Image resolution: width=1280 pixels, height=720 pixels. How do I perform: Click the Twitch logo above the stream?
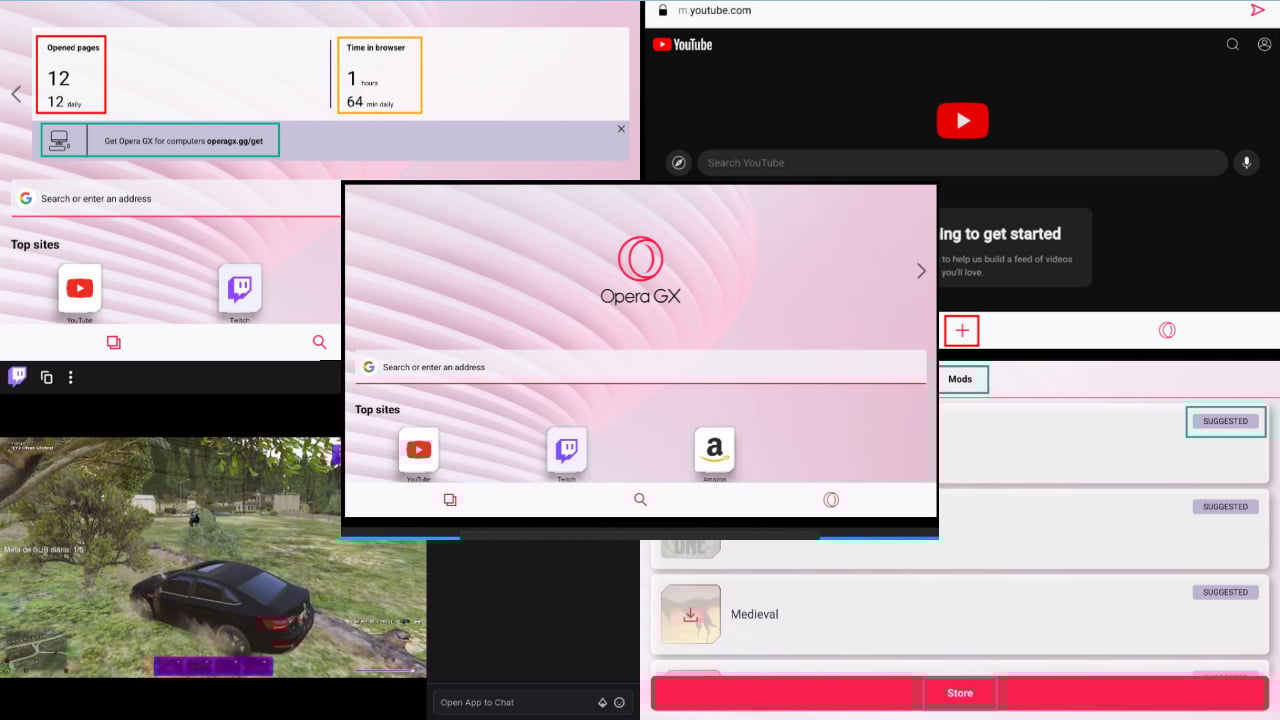17,376
